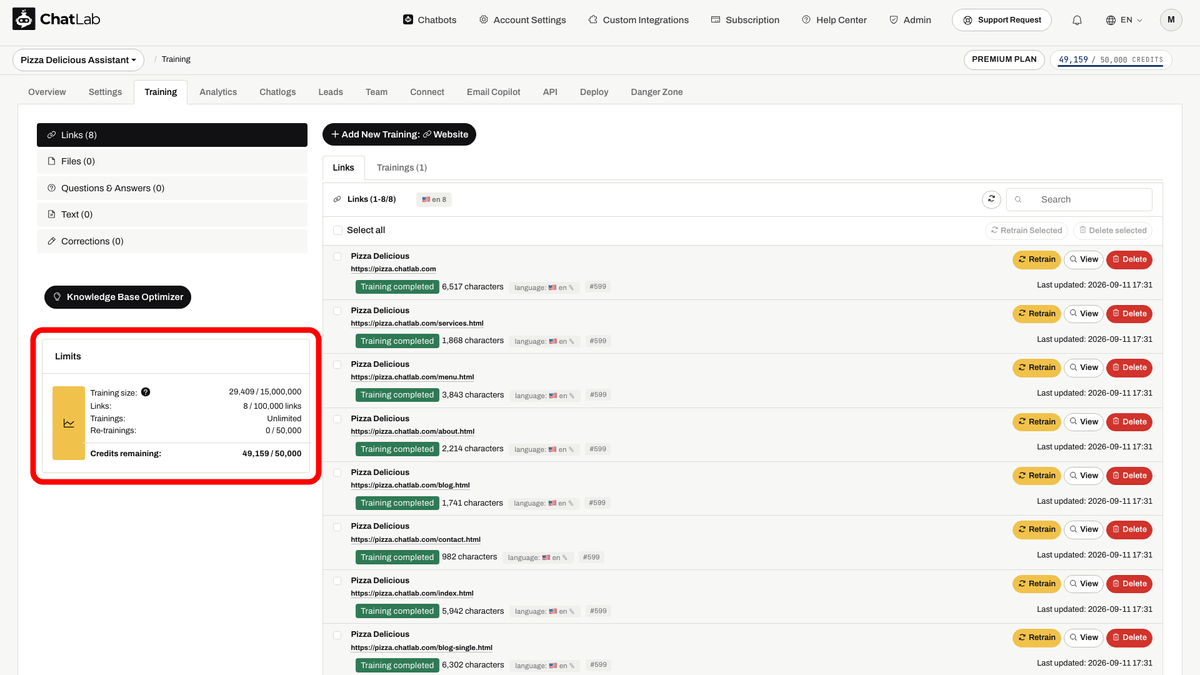Open Custom Integrations page
1200x675 pixels.
[x=638, y=20]
